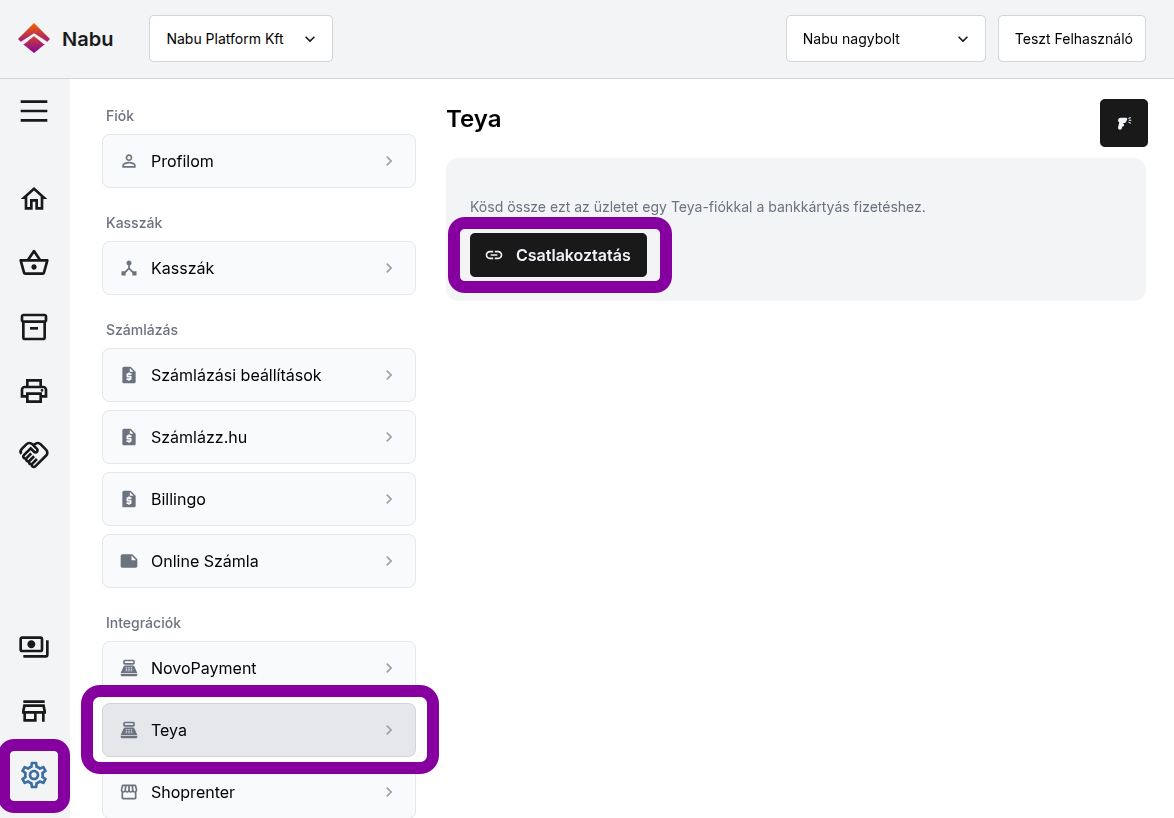Open the Profilom settings page

pos(259,161)
